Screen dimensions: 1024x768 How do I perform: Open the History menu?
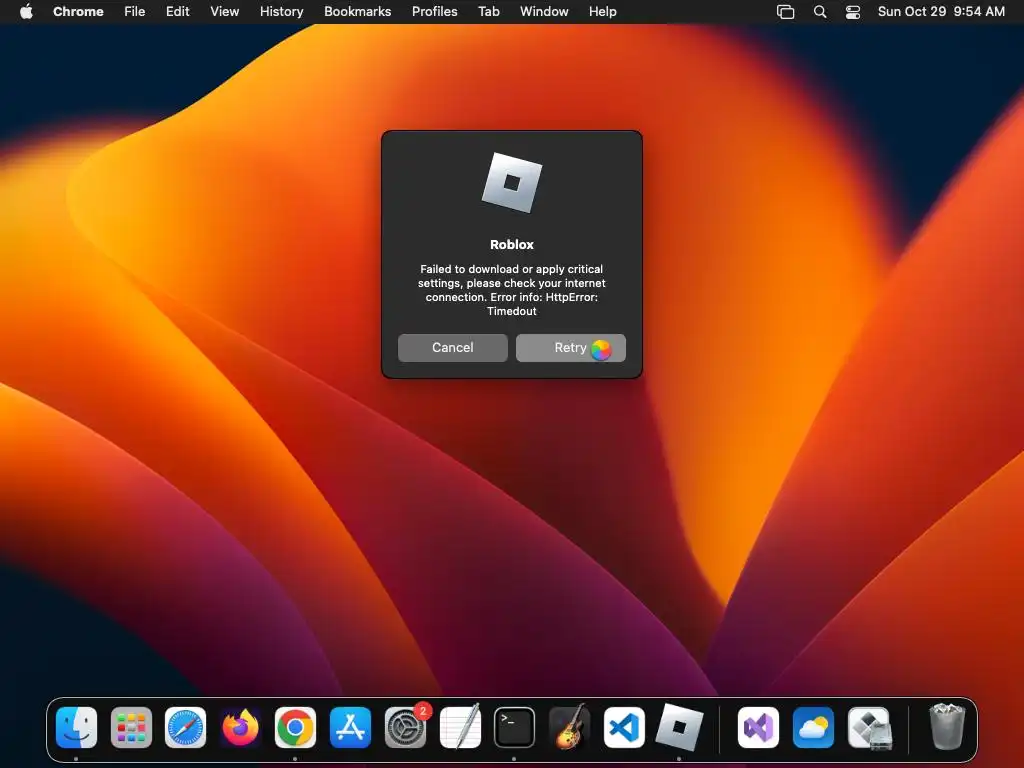click(x=281, y=11)
